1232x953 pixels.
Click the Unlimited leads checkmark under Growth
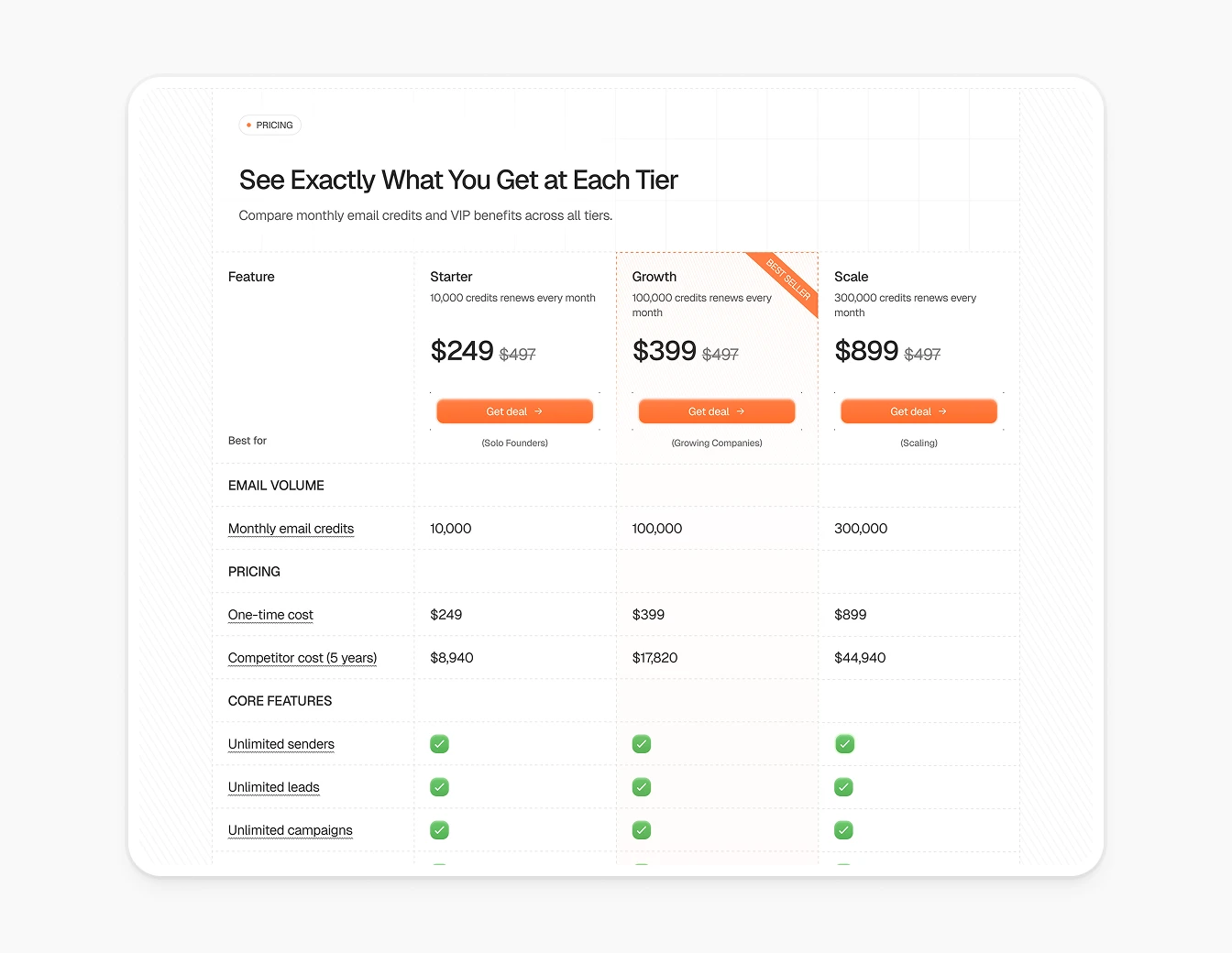[x=641, y=786]
